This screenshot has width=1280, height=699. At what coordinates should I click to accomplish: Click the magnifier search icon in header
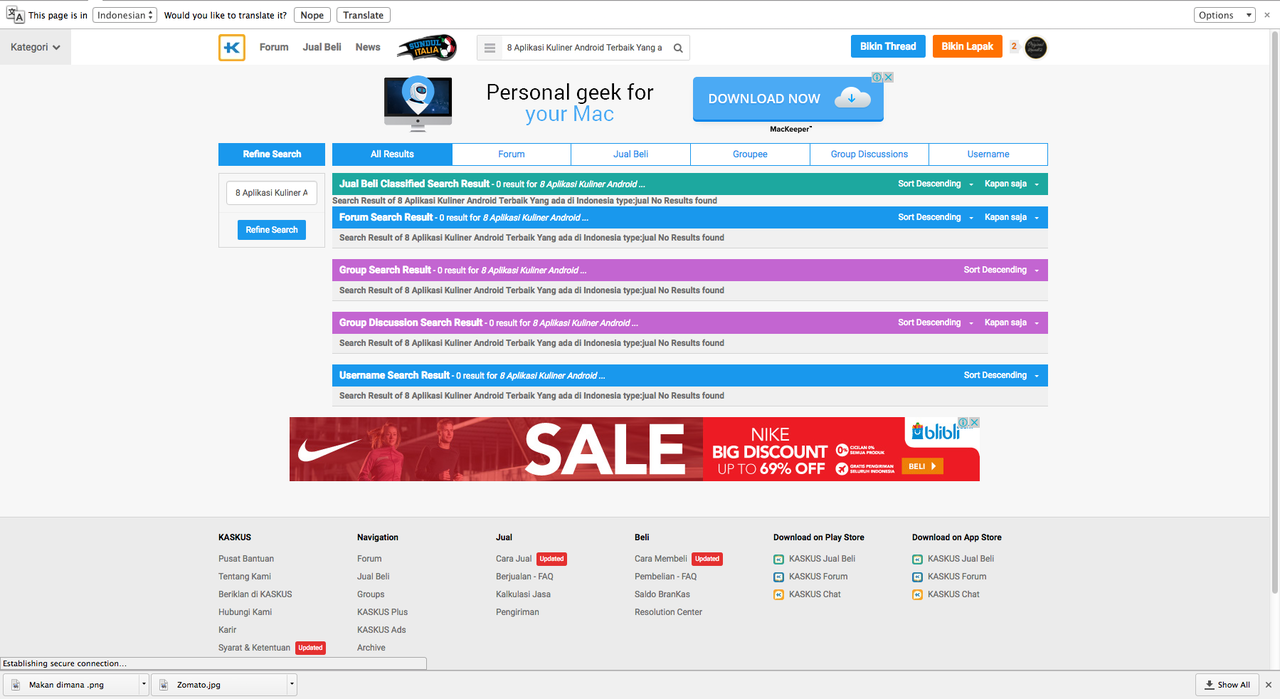click(x=678, y=48)
